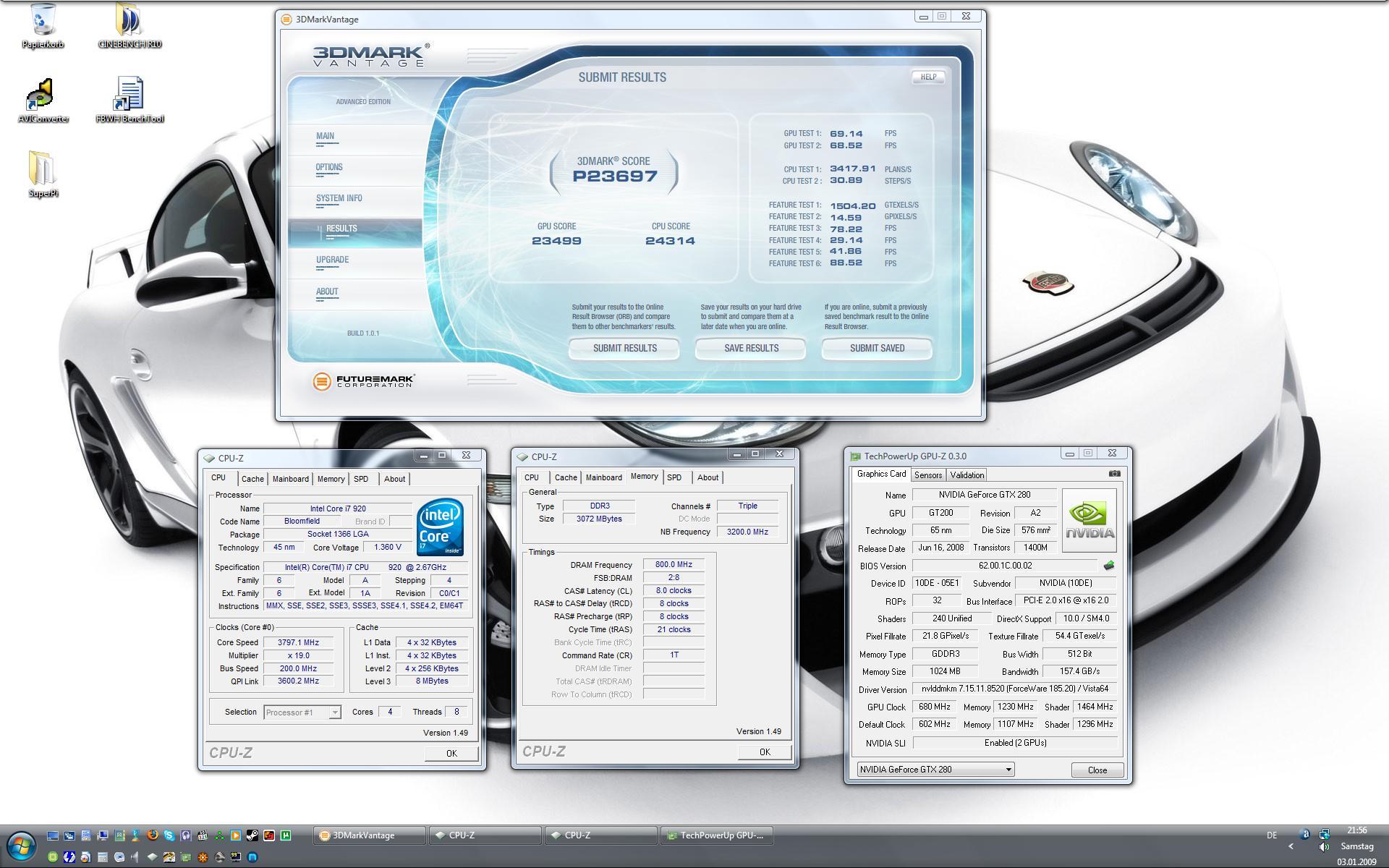Screen dimensions: 1389x868
Task: Click the CPU-Z Core Speed value 3797.1 MHz
Action: (298, 642)
